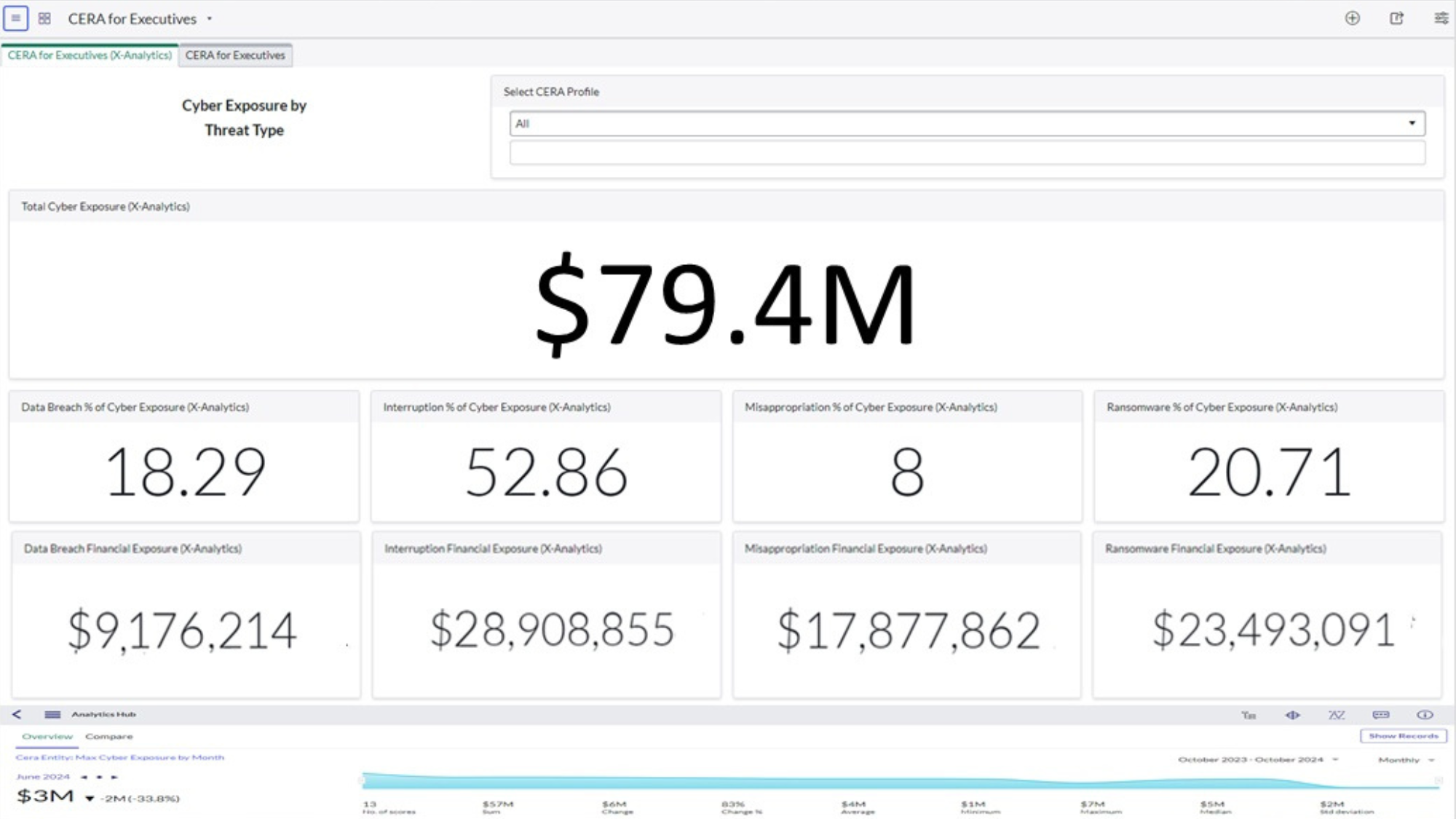
Task: Select the Compare tab
Action: (x=109, y=736)
